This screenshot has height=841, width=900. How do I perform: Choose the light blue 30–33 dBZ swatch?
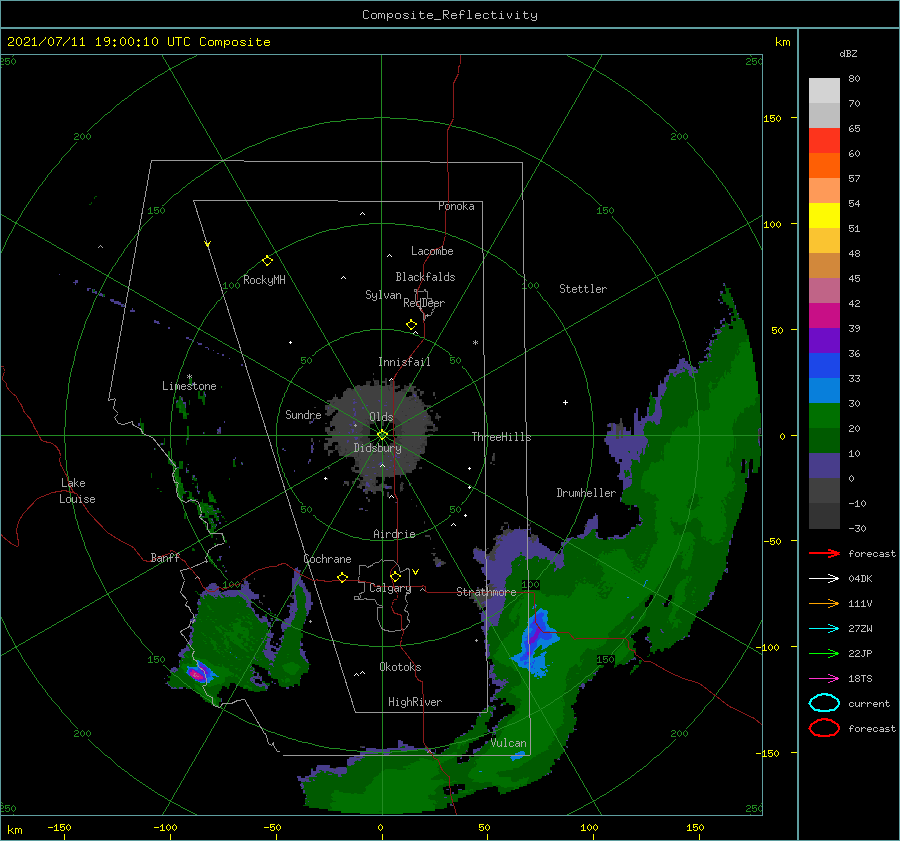tap(824, 391)
